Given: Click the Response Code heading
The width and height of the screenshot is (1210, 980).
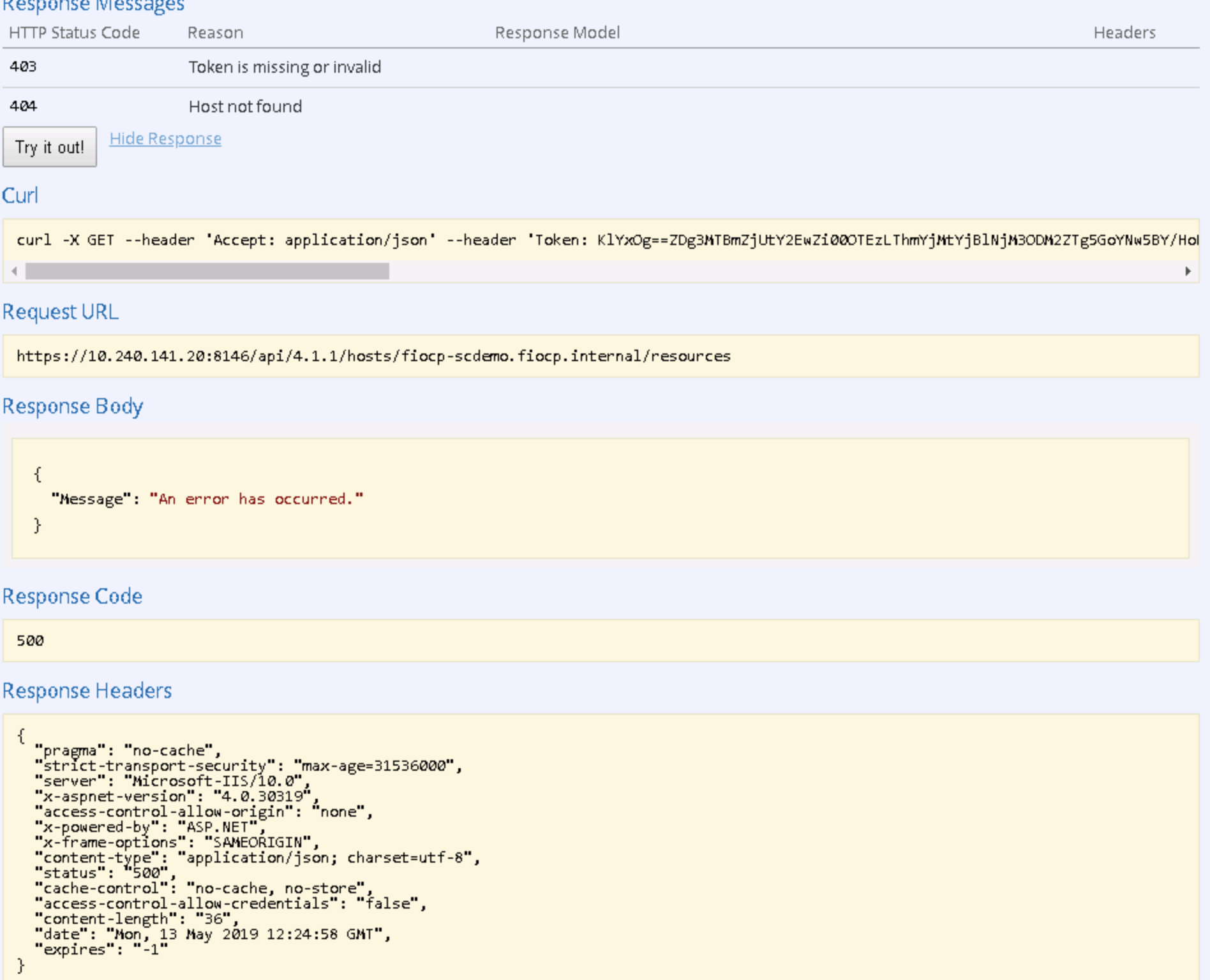Looking at the screenshot, I should pyautogui.click(x=73, y=597).
